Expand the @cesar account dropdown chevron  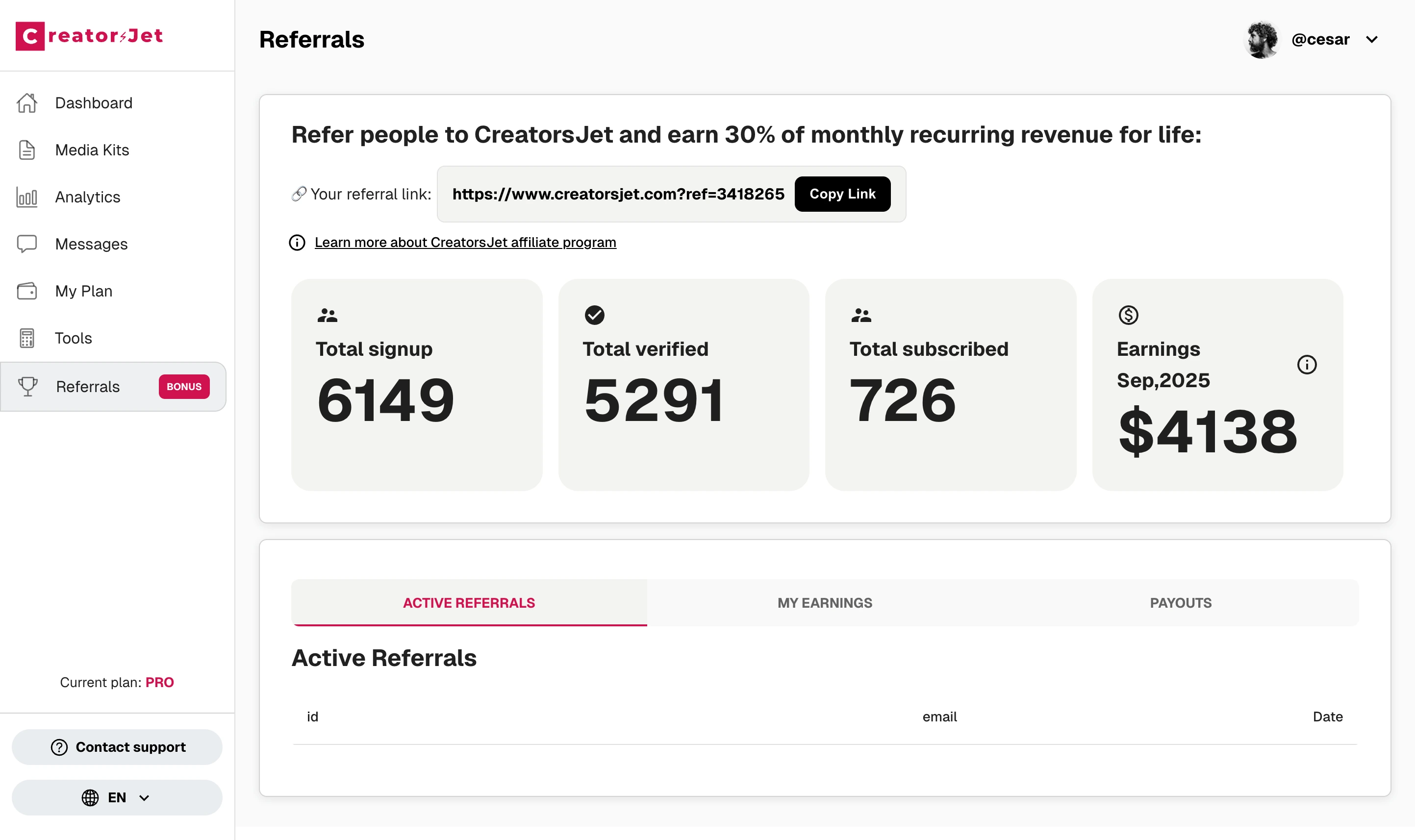[1371, 40]
